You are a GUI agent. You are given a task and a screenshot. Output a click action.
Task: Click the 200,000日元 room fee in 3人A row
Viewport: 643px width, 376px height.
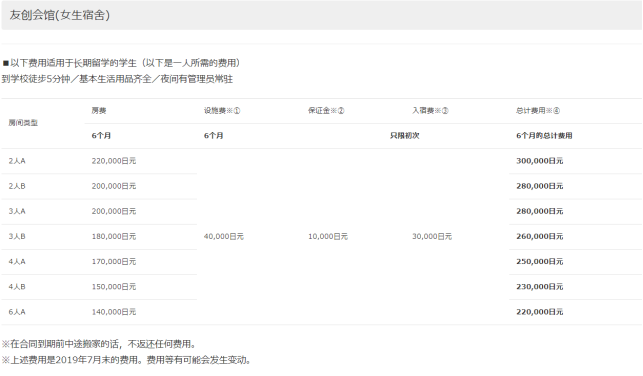point(114,211)
